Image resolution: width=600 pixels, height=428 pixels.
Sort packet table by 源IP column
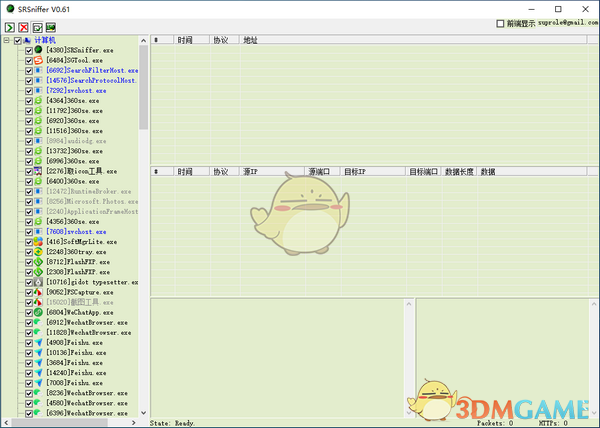coord(272,171)
